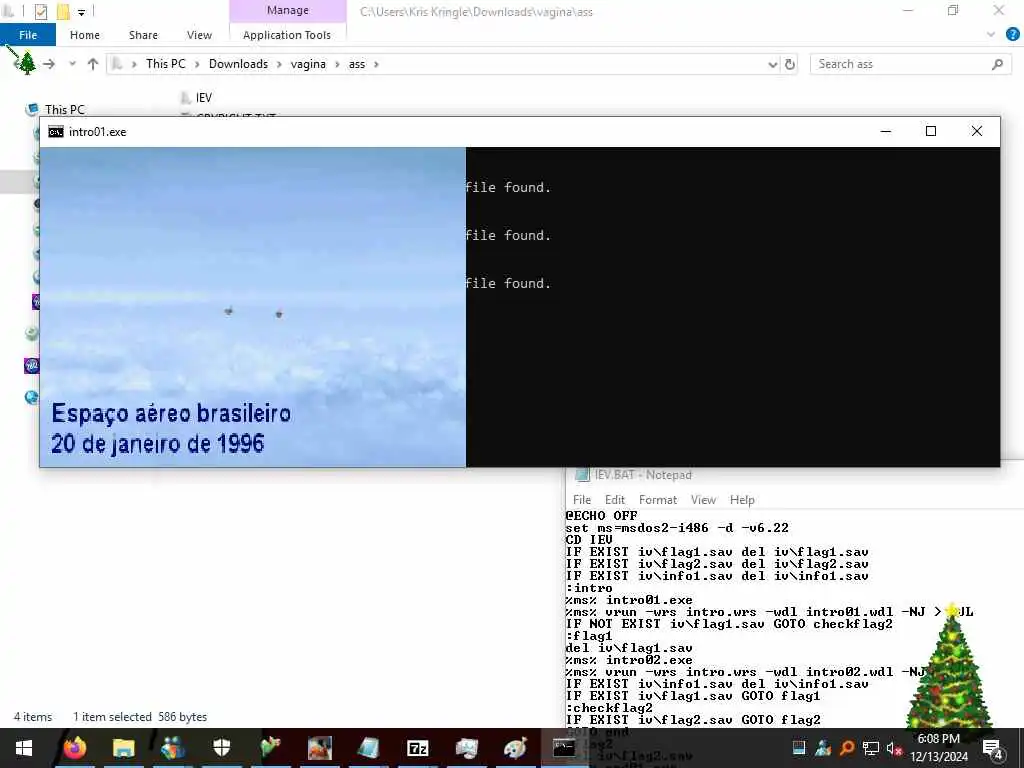The image size is (1024, 768).
Task: Select Downloads in the address breadcrumb
Action: (238, 64)
